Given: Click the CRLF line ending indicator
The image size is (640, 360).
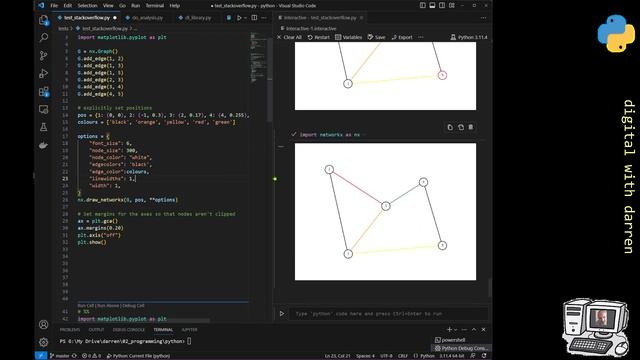Looking at the screenshot, I should 402,356.
